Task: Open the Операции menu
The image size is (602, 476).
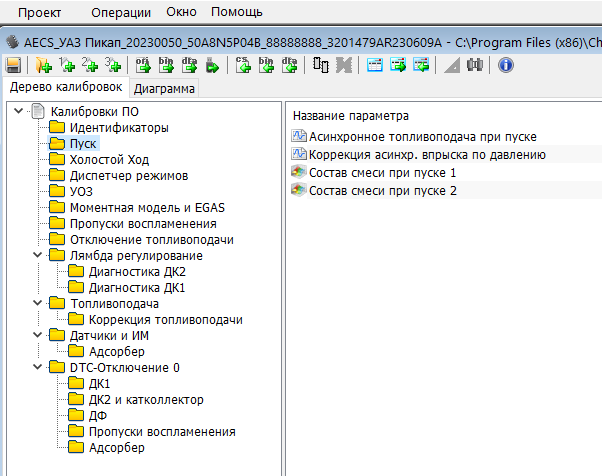Action: pyautogui.click(x=120, y=12)
